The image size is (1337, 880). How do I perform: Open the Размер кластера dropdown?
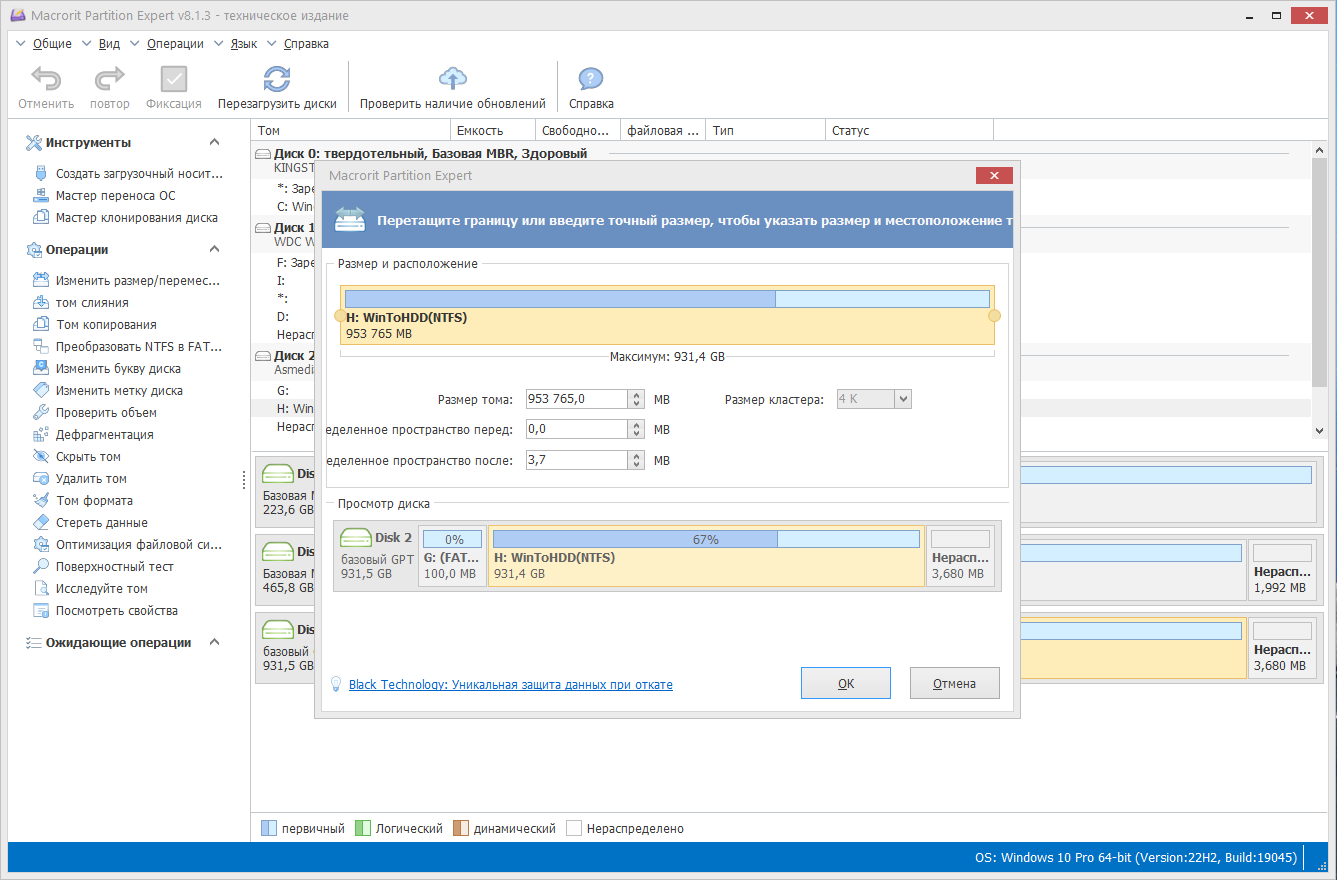coord(903,399)
